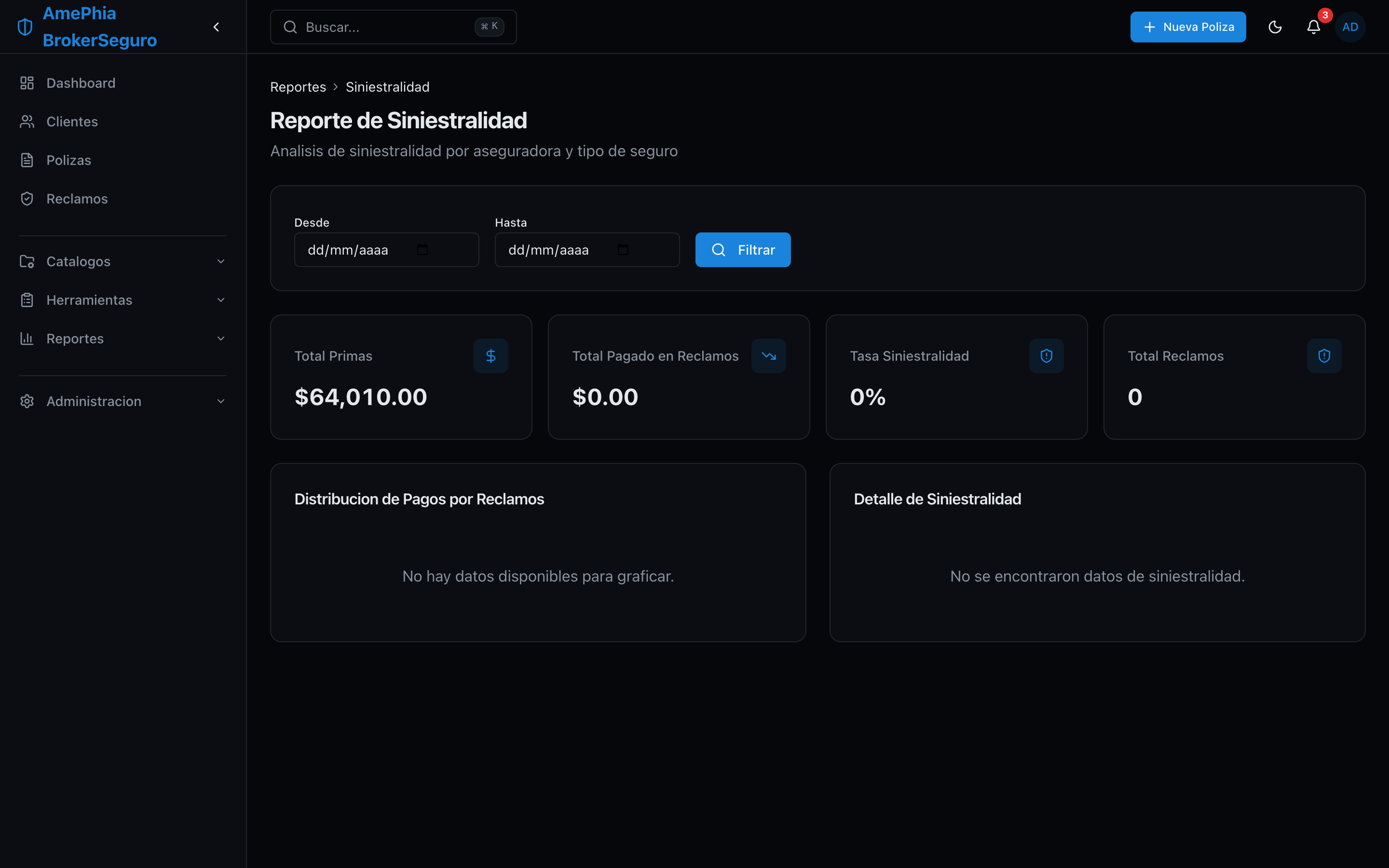
Task: Open the AD user avatar menu
Action: [x=1350, y=27]
